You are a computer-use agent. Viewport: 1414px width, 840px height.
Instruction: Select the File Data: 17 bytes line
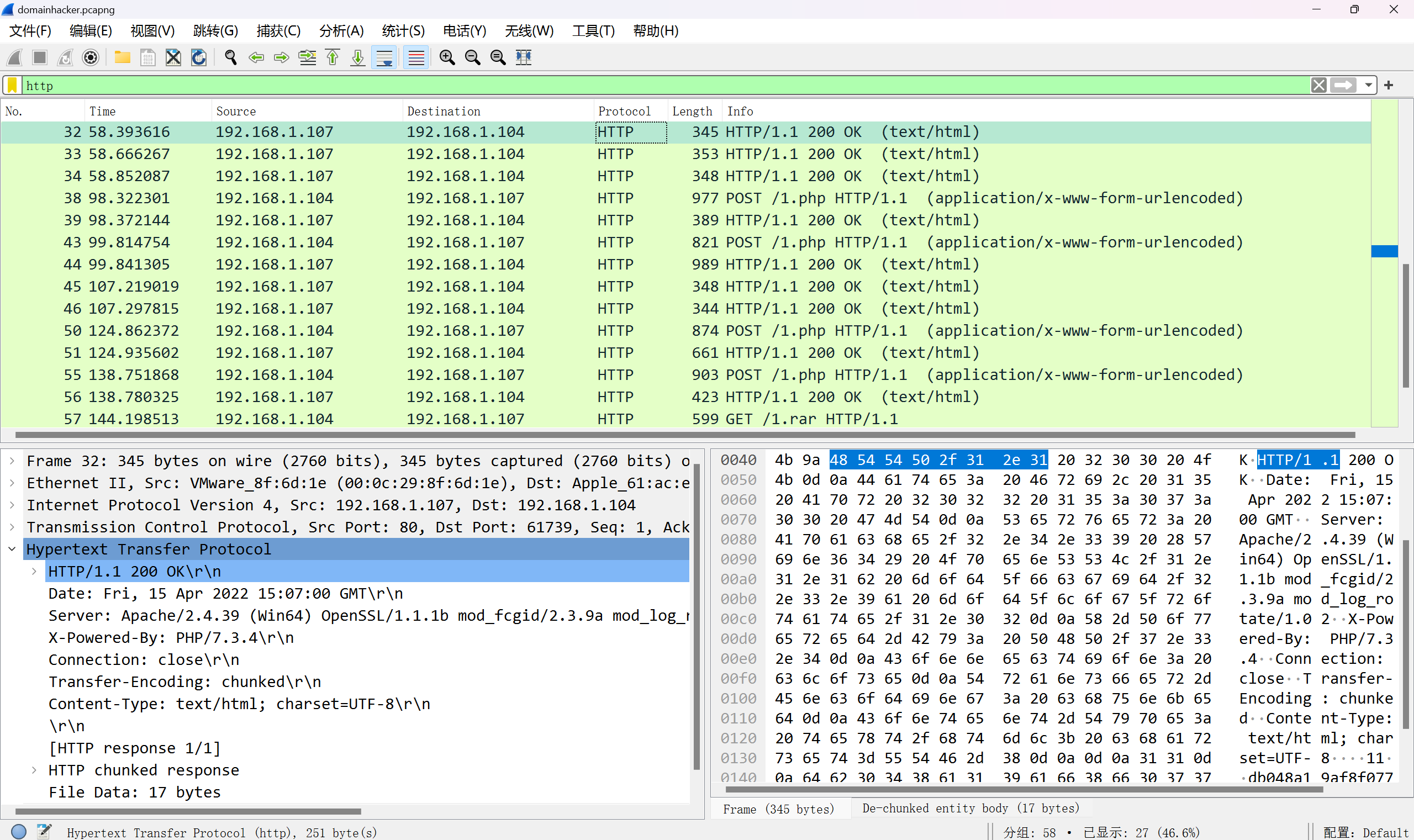135,792
